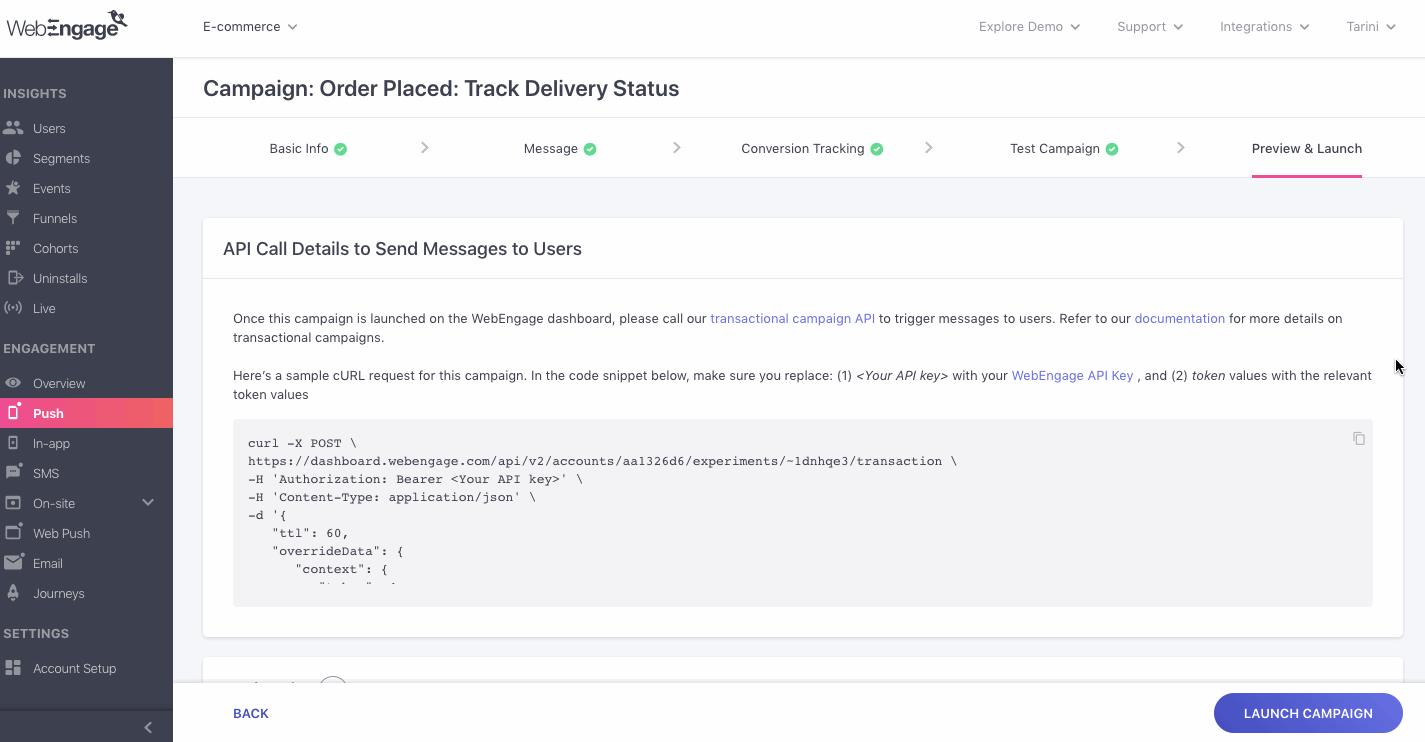Click the Launch Campaign button

(x=1308, y=713)
